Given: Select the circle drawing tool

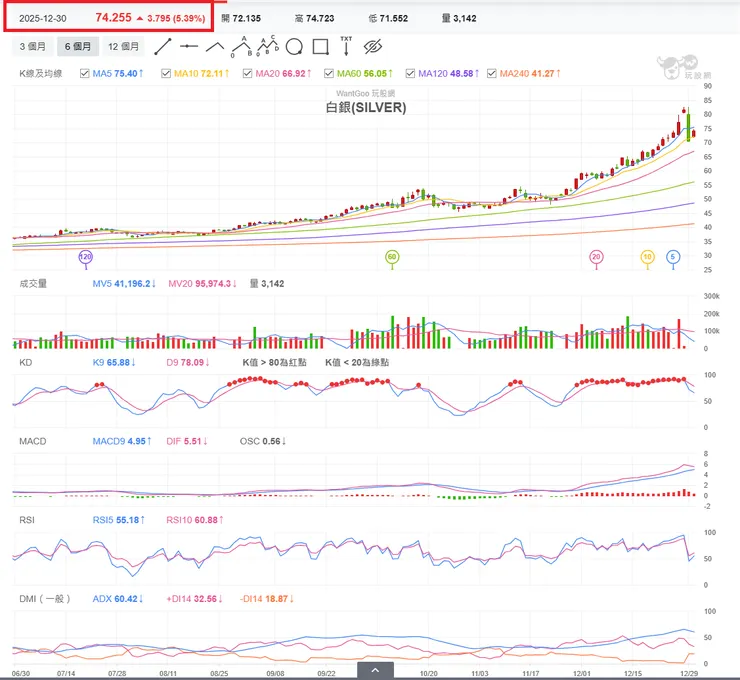Looking at the screenshot, I should [294, 47].
